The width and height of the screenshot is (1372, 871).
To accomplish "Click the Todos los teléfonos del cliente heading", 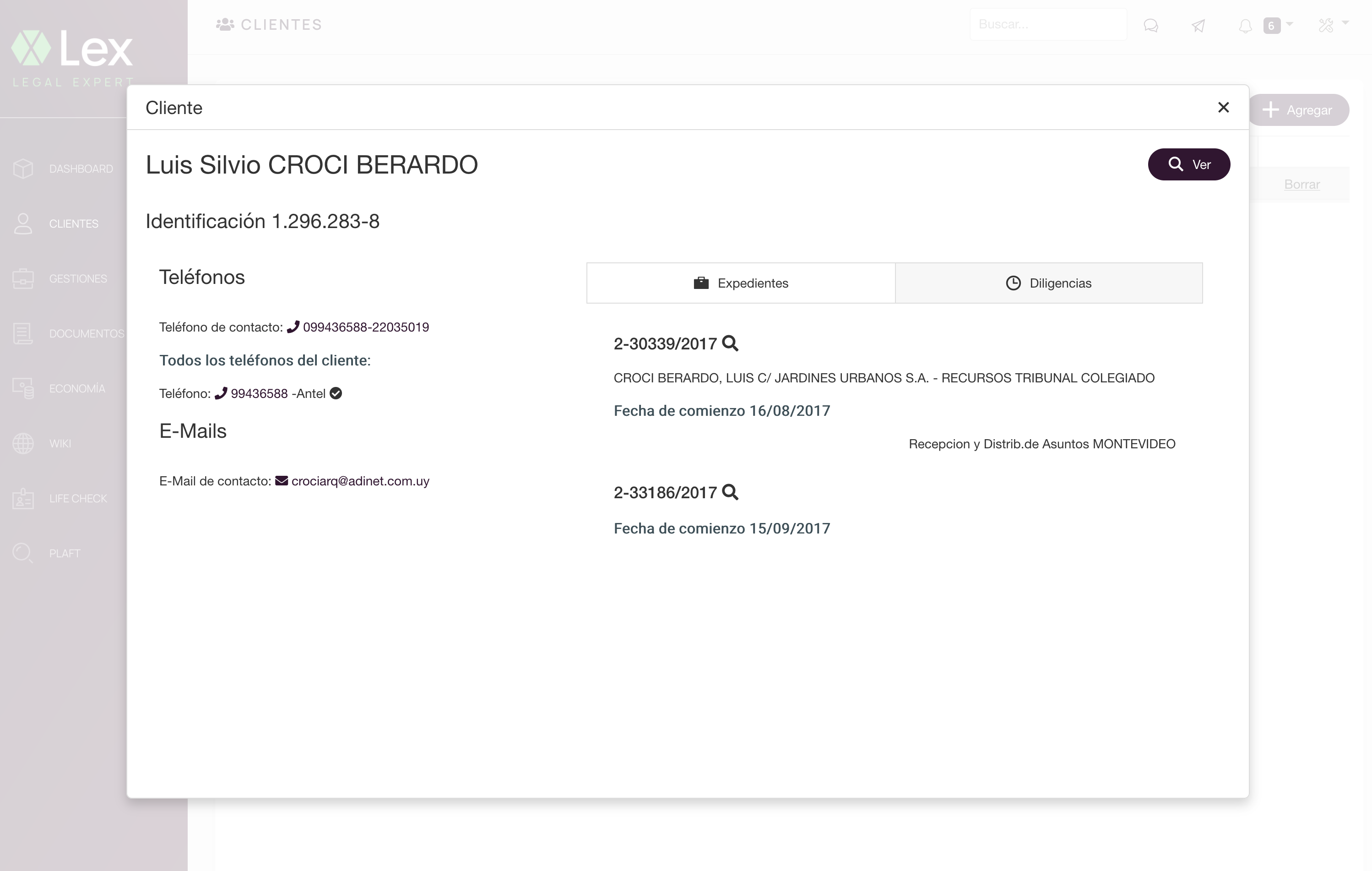I will [265, 360].
